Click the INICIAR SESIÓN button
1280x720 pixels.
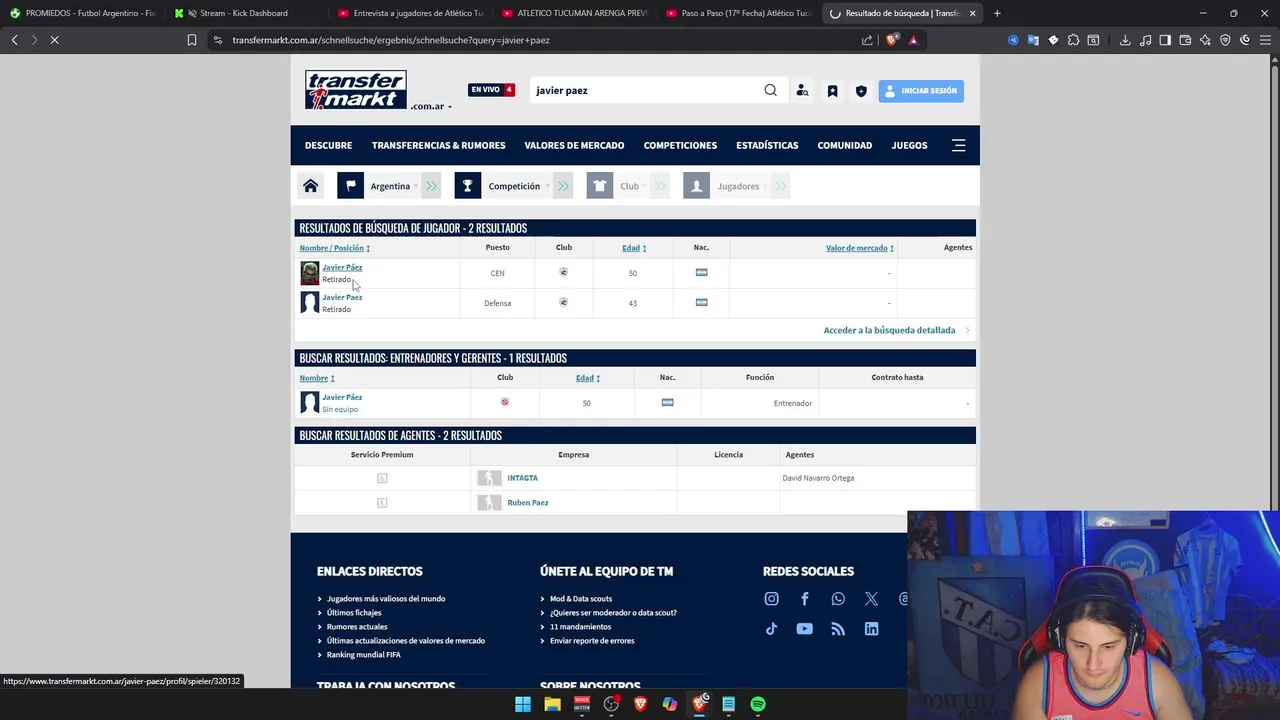click(921, 91)
